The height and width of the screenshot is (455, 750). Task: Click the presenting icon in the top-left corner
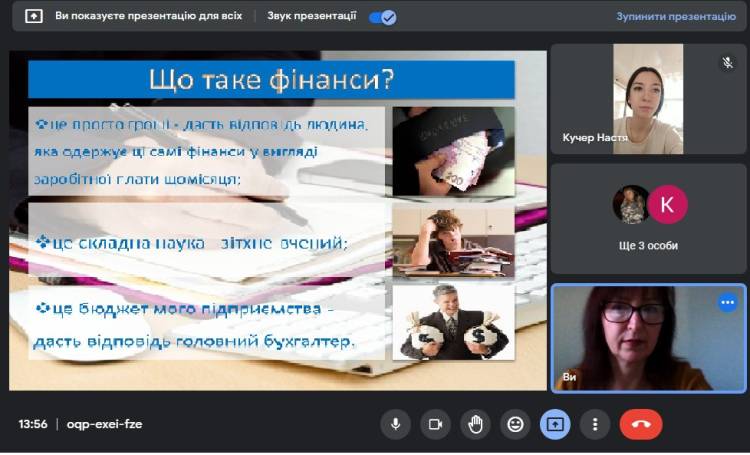tap(33, 17)
